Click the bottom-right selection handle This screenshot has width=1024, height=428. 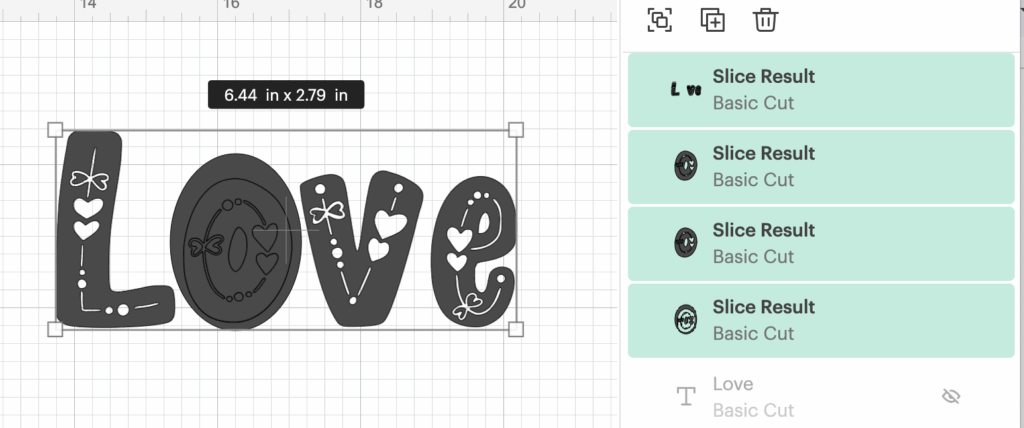[516, 329]
